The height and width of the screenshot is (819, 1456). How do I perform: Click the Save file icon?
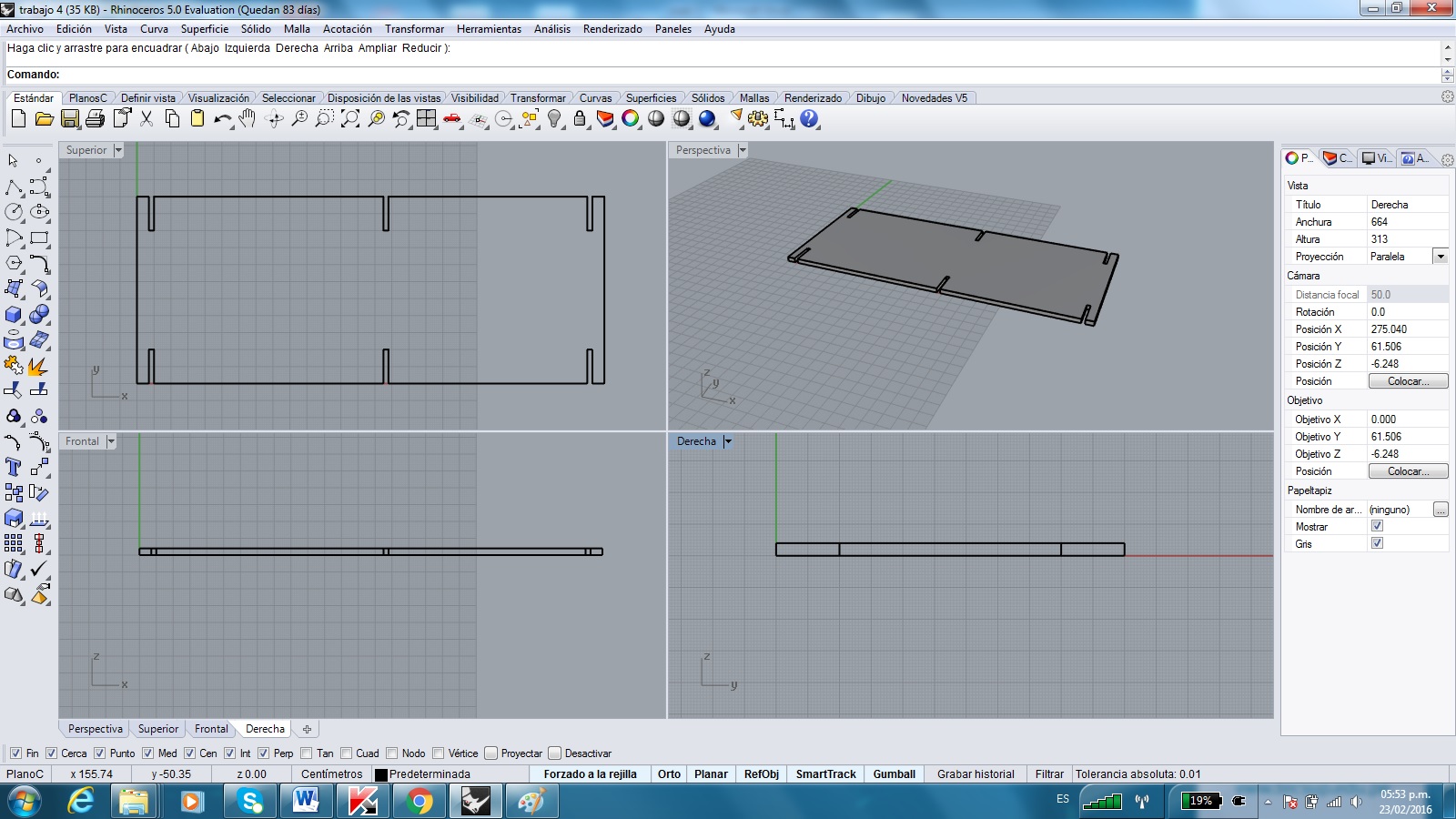click(x=69, y=119)
